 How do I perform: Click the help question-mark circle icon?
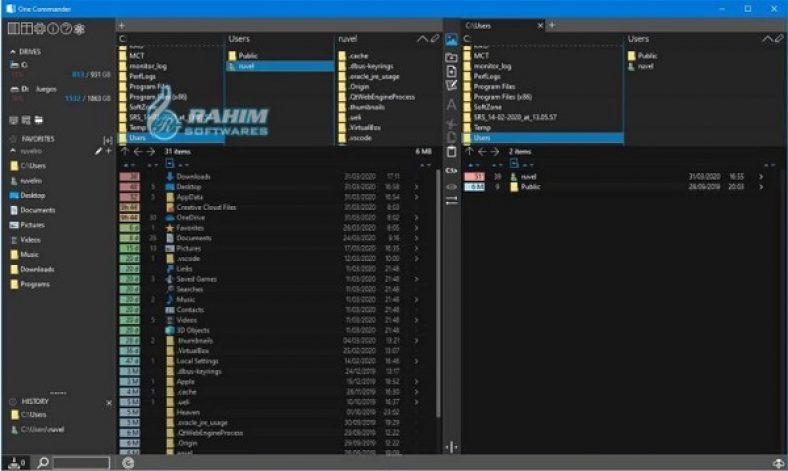click(x=66, y=29)
